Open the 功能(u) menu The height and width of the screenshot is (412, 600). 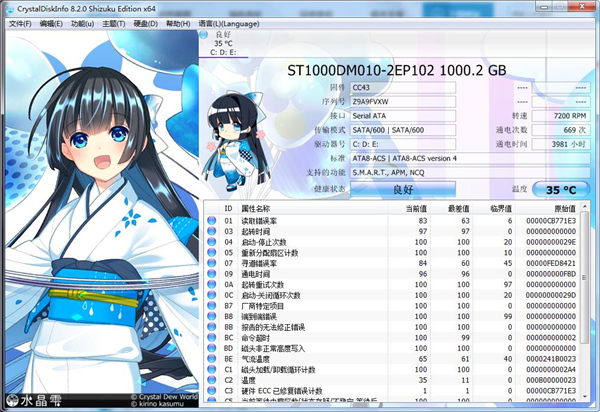[x=83, y=24]
